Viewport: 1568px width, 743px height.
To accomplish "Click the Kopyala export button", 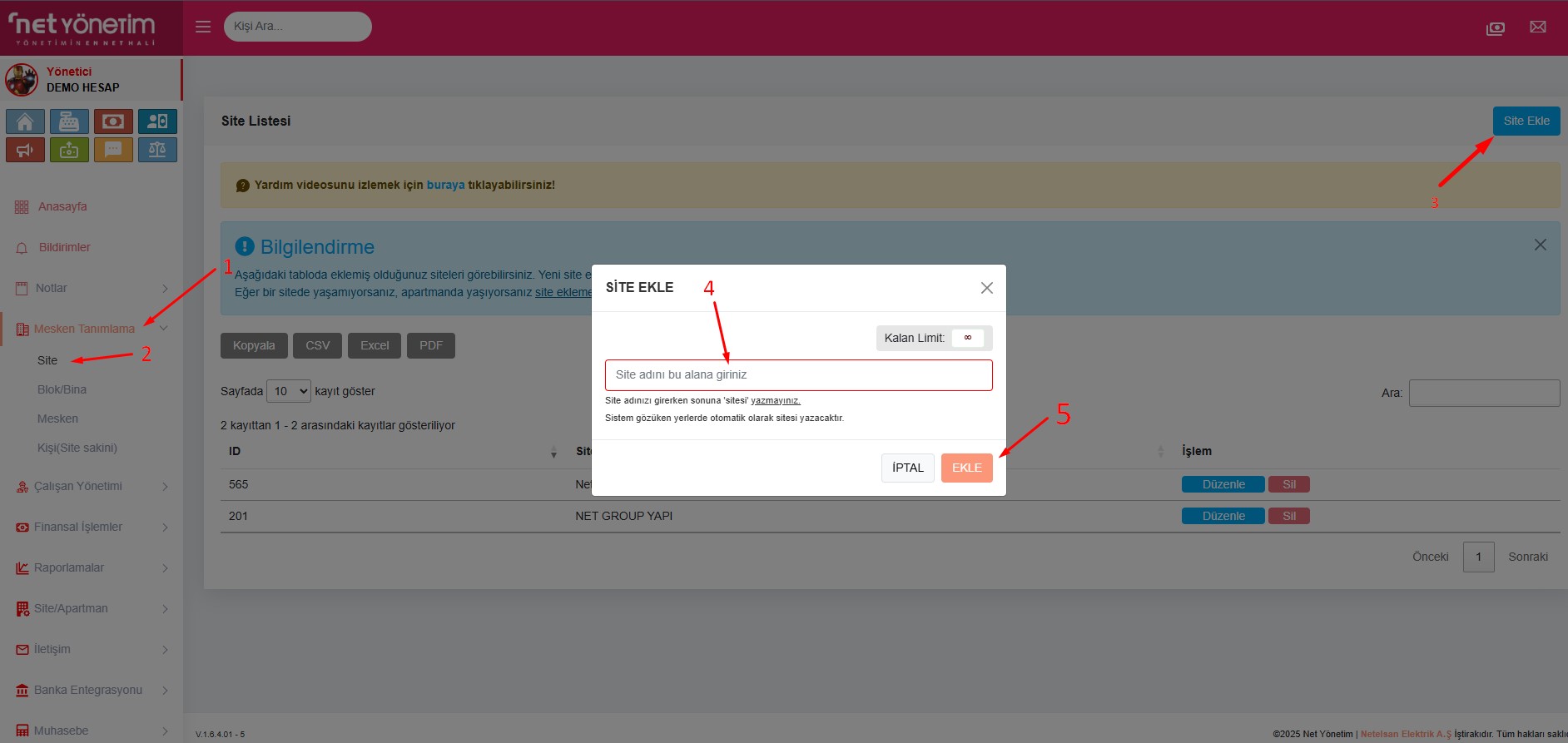I will 254,345.
